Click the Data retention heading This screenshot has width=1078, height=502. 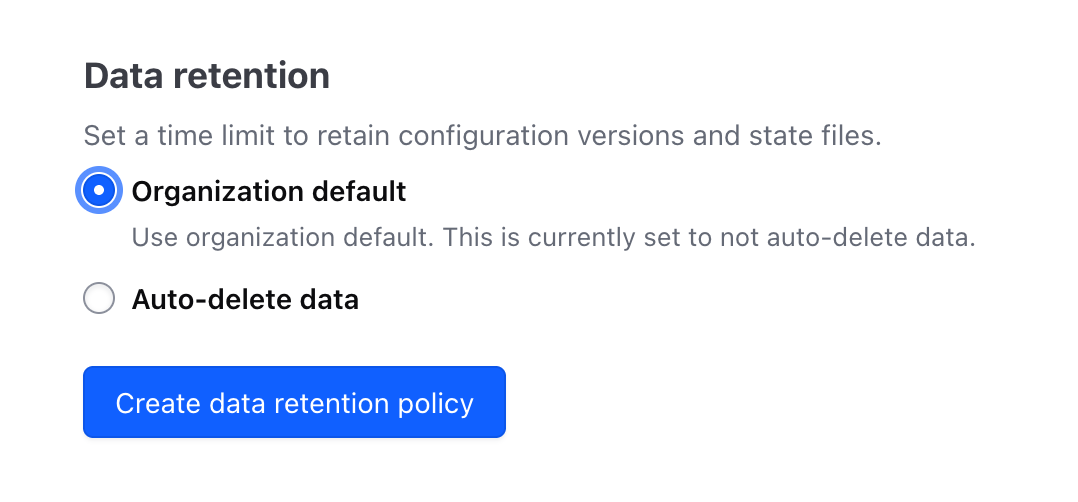click(207, 76)
